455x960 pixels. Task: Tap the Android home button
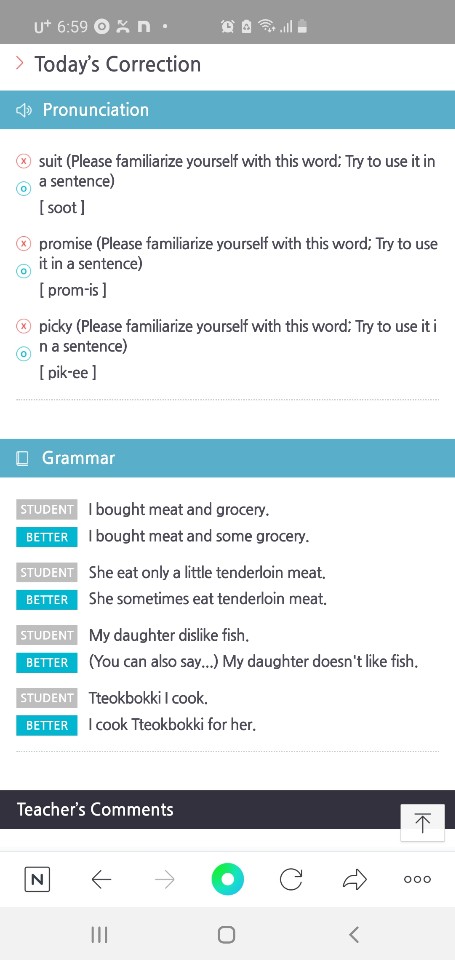coord(227,934)
